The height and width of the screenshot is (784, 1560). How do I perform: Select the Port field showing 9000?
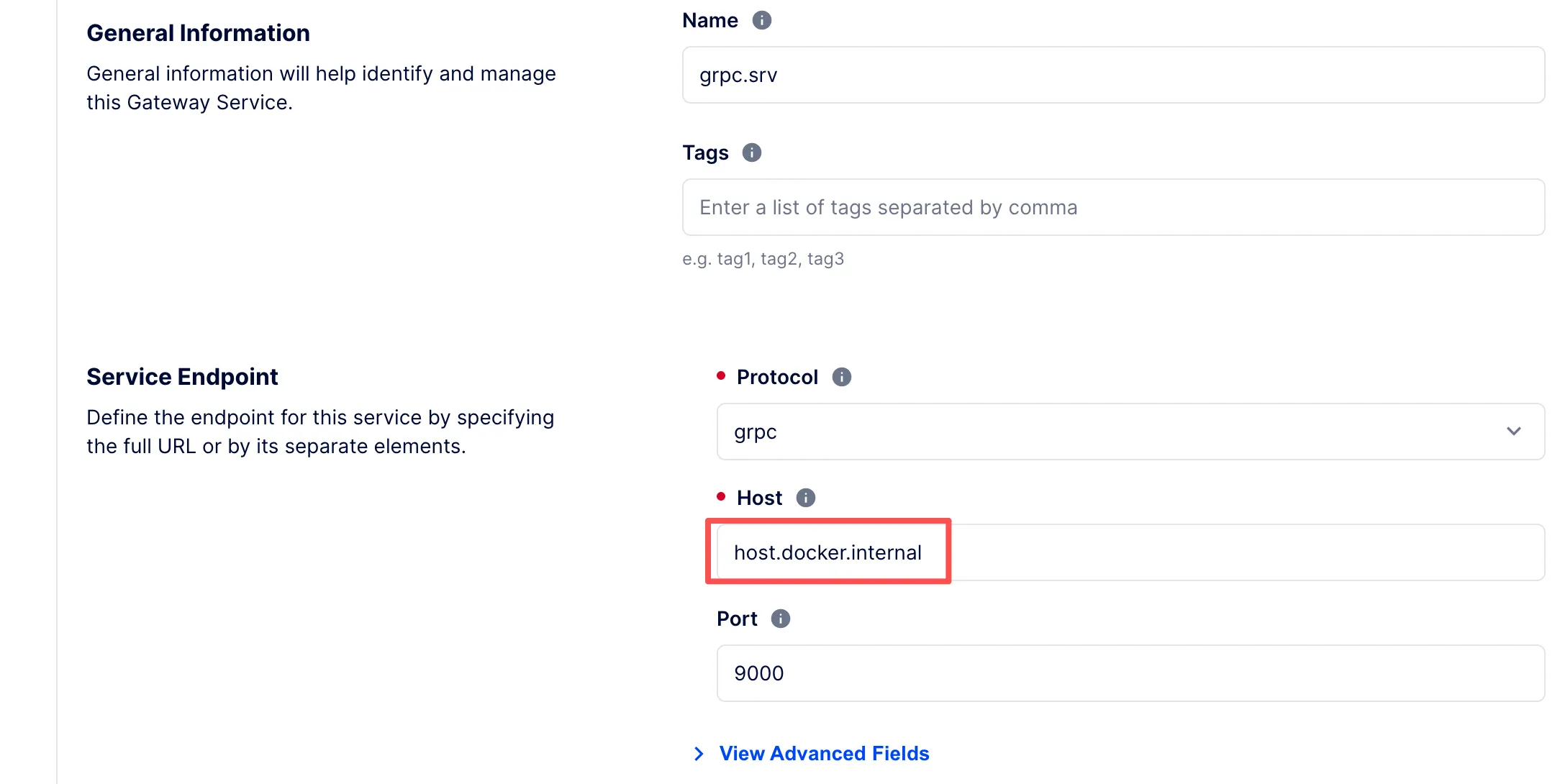(x=1130, y=673)
